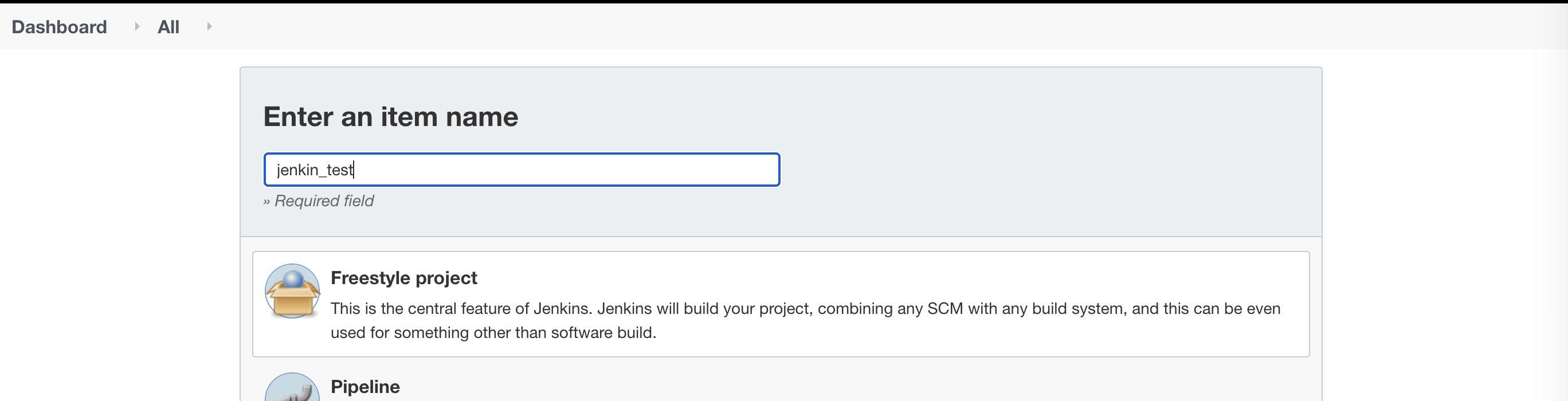The image size is (1568, 401).
Task: Focus the item name input field
Action: point(521,170)
